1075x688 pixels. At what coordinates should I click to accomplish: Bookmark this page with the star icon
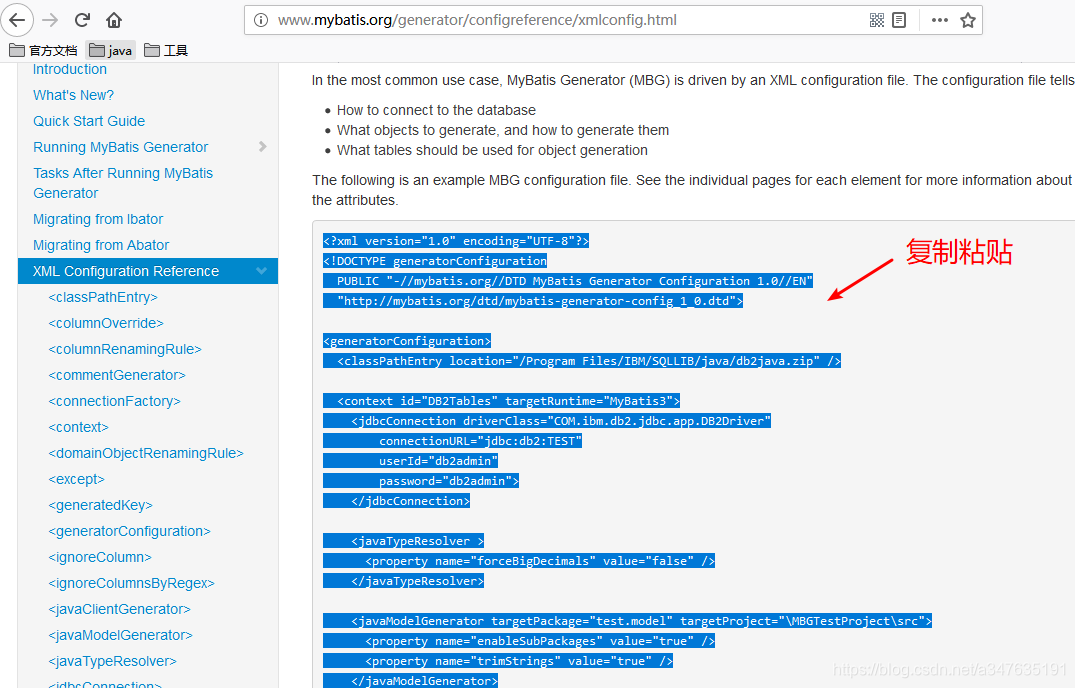pyautogui.click(x=967, y=20)
